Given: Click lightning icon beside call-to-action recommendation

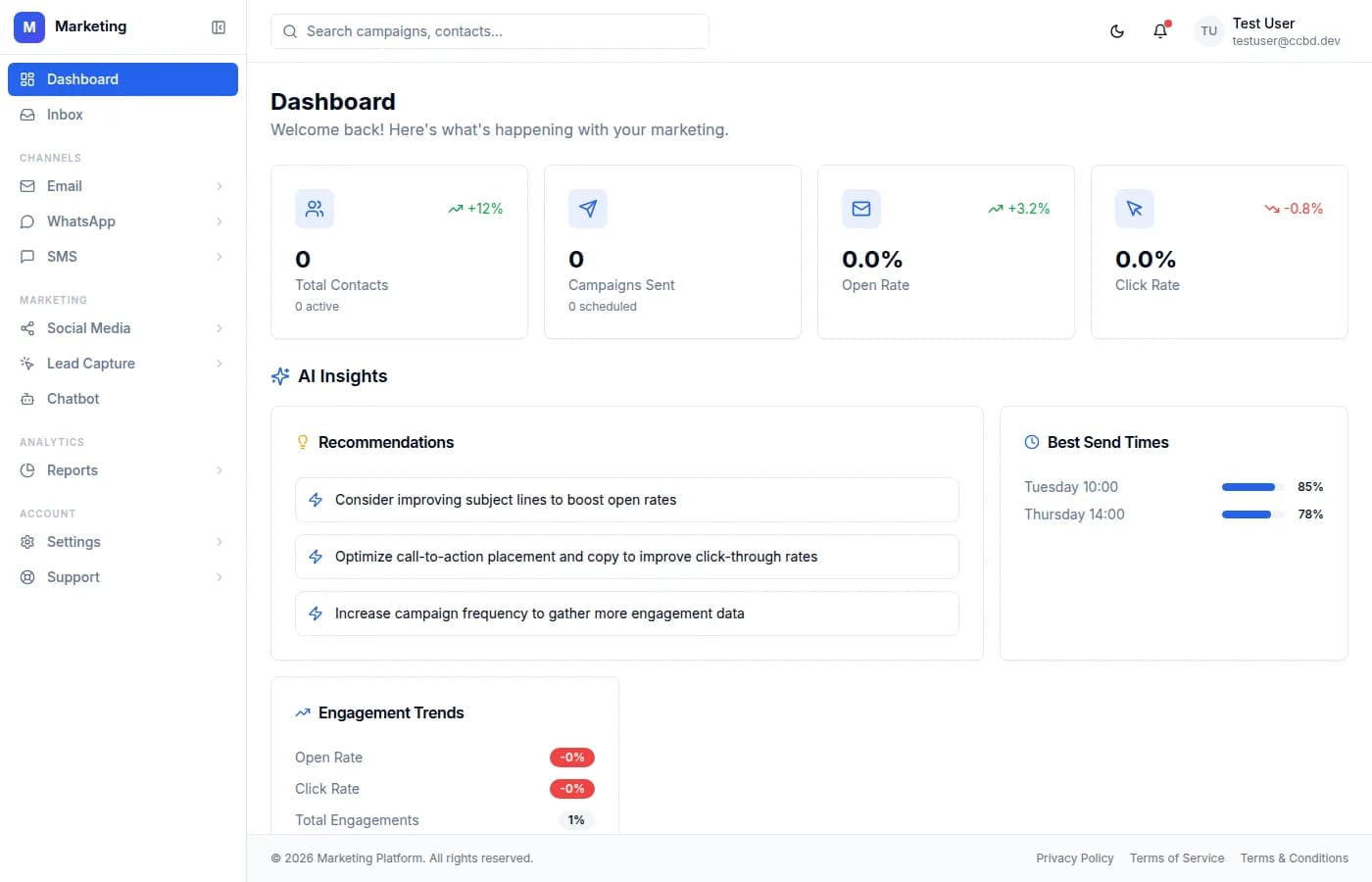Looking at the screenshot, I should pyautogui.click(x=316, y=557).
